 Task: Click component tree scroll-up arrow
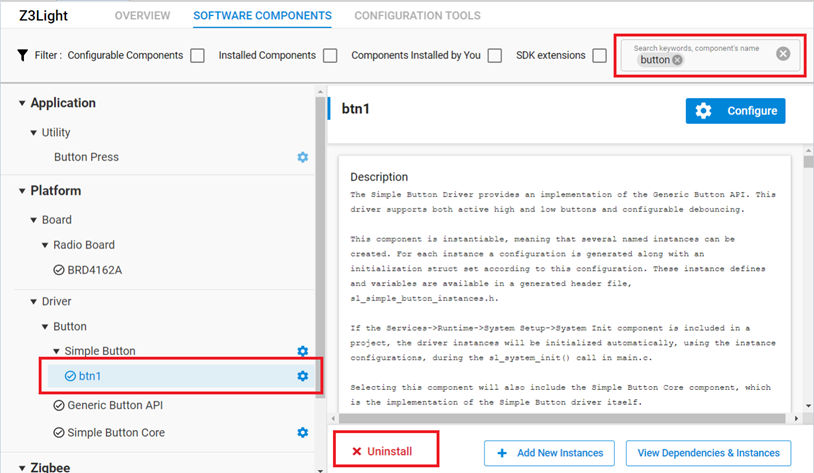320,92
